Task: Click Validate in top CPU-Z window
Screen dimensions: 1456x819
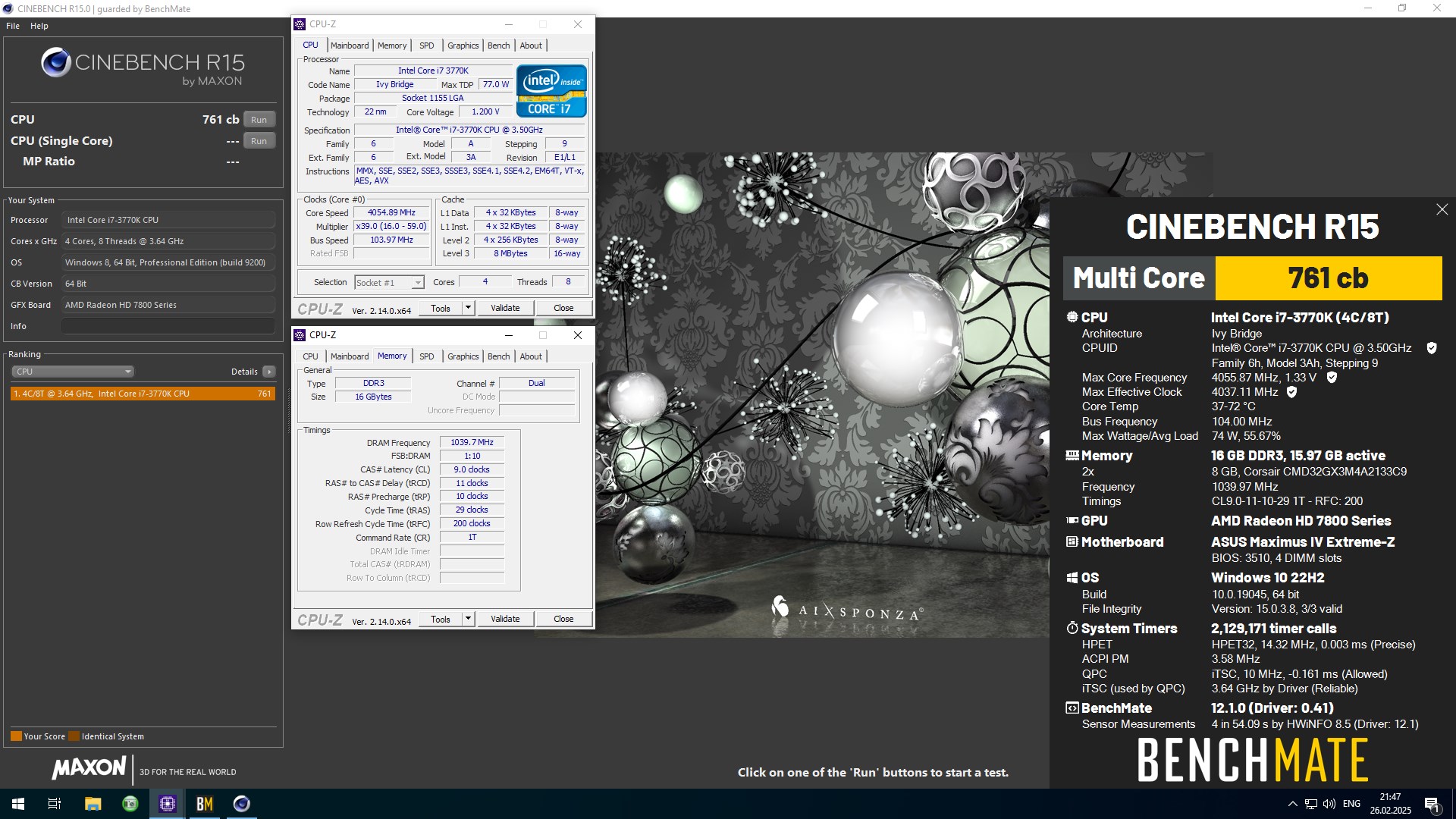Action: point(505,309)
